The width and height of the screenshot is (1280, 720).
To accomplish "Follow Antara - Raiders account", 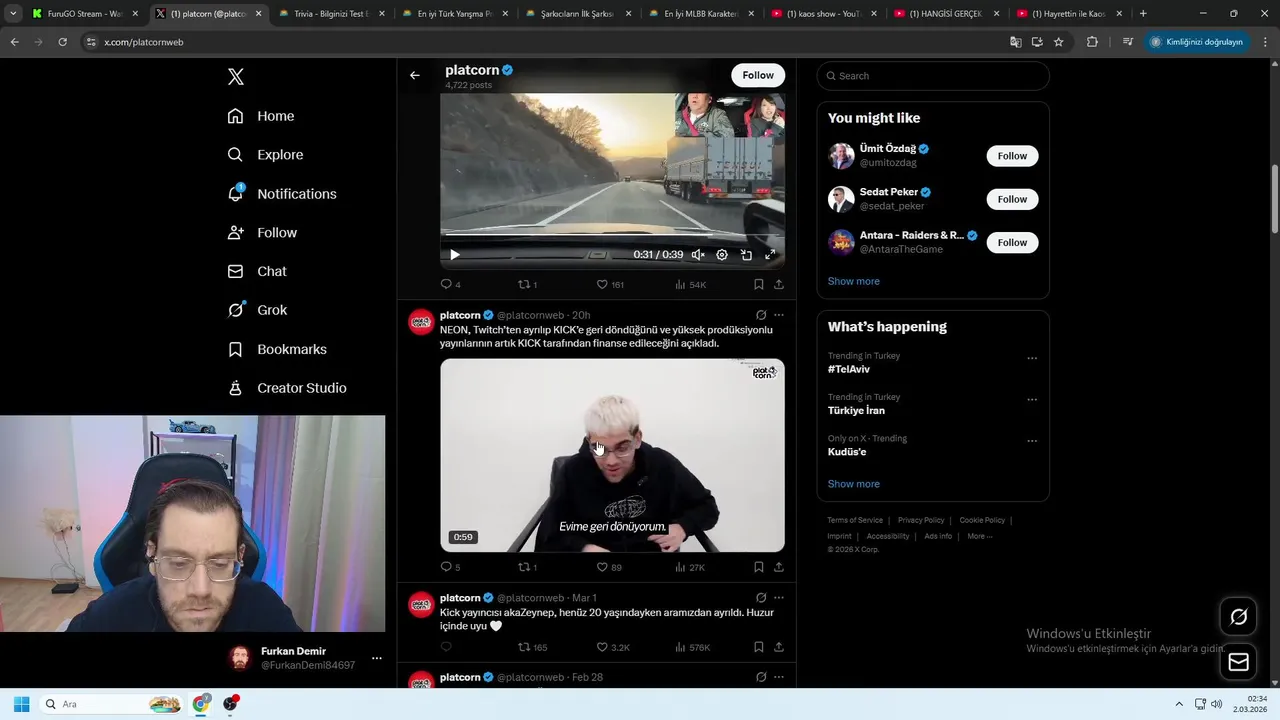I will coord(1012,242).
